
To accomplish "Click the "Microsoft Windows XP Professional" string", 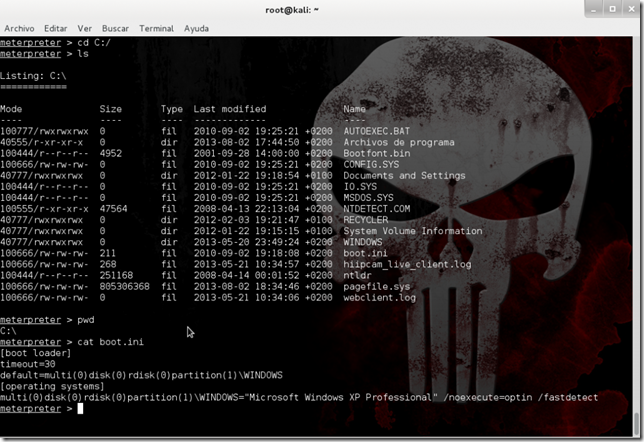I will 340,397.
